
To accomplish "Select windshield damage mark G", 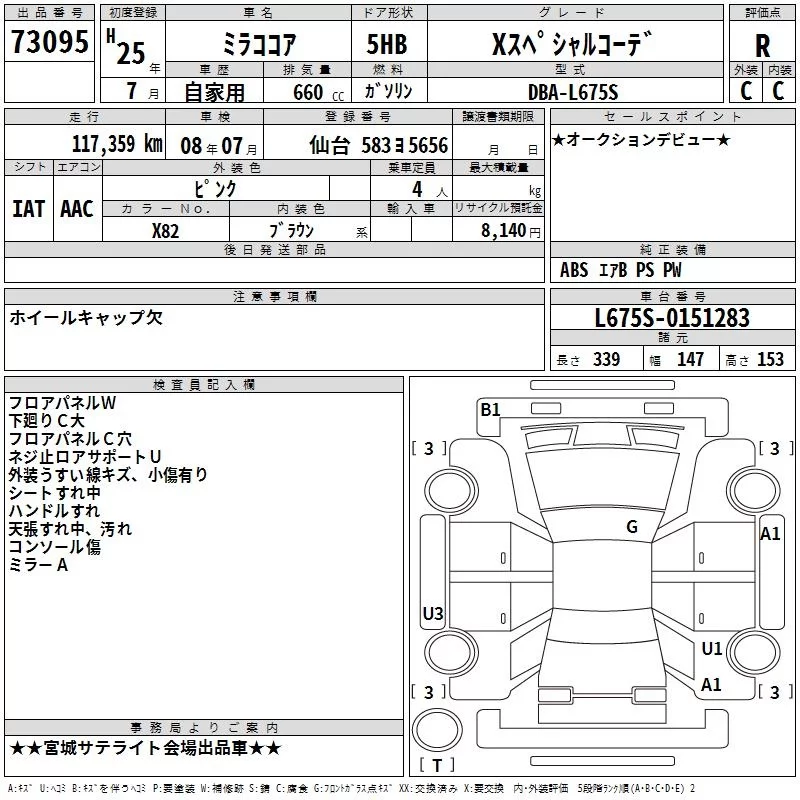I will [x=632, y=527].
